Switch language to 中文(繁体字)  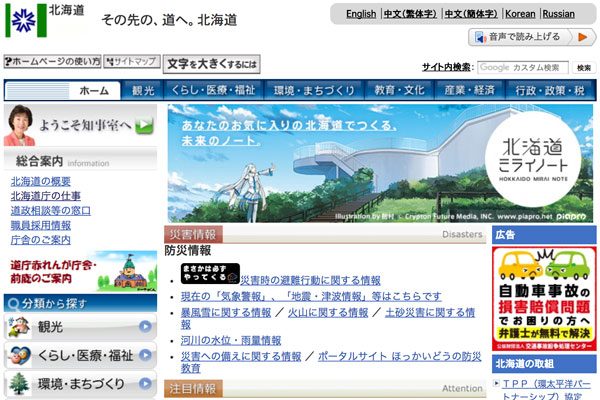coord(410,14)
